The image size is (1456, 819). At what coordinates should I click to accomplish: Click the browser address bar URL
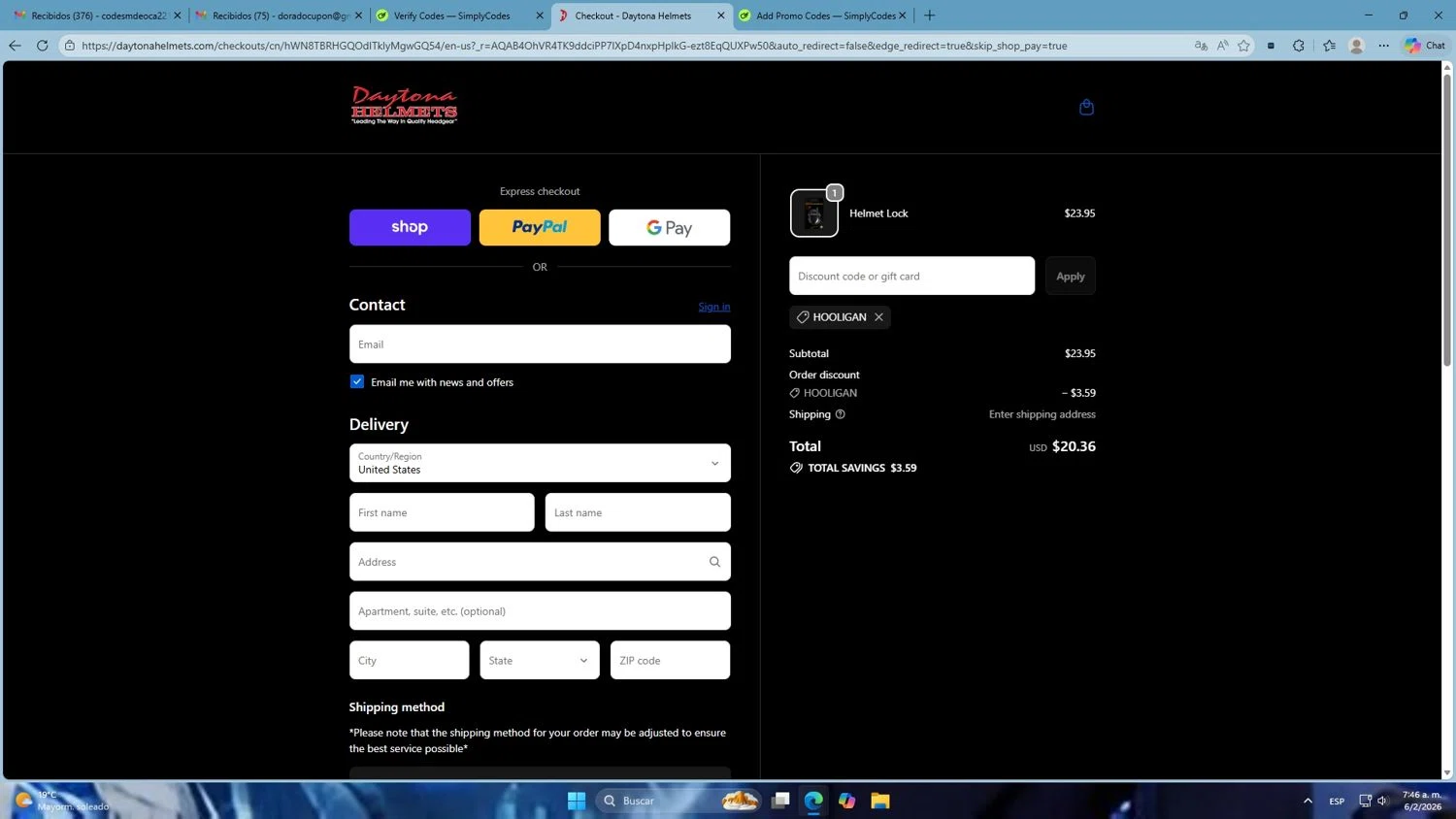click(574, 46)
